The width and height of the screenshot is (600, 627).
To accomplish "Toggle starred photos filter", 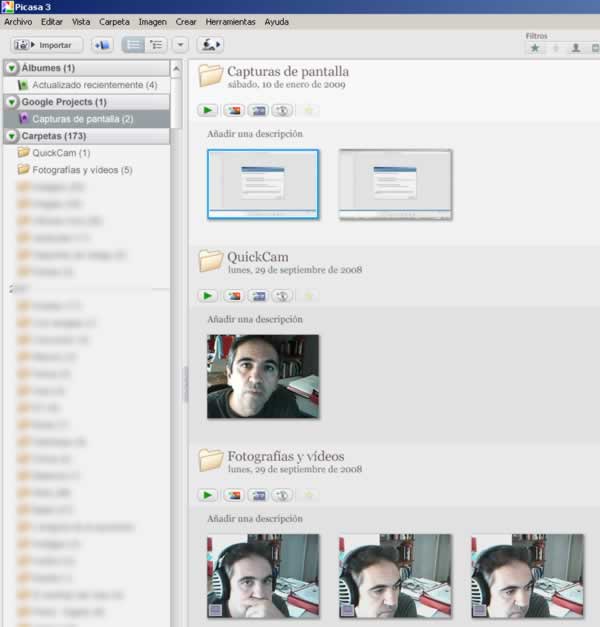I will tap(535, 48).
